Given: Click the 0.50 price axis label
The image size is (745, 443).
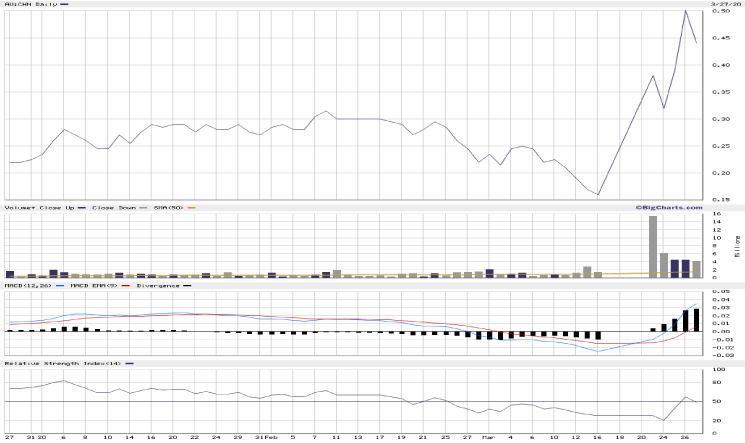Looking at the screenshot, I should click(x=720, y=39).
